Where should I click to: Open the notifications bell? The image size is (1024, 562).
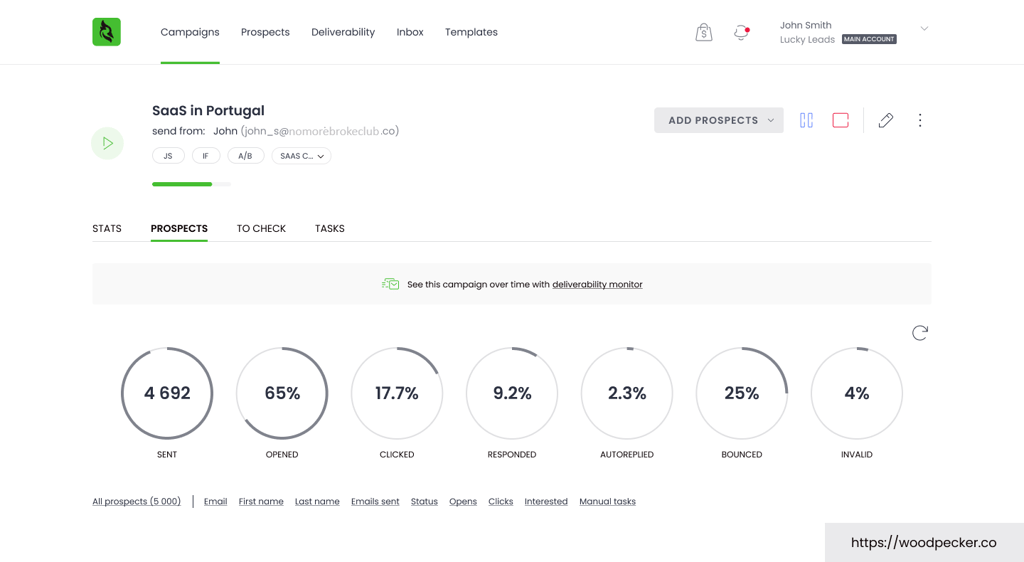(741, 32)
